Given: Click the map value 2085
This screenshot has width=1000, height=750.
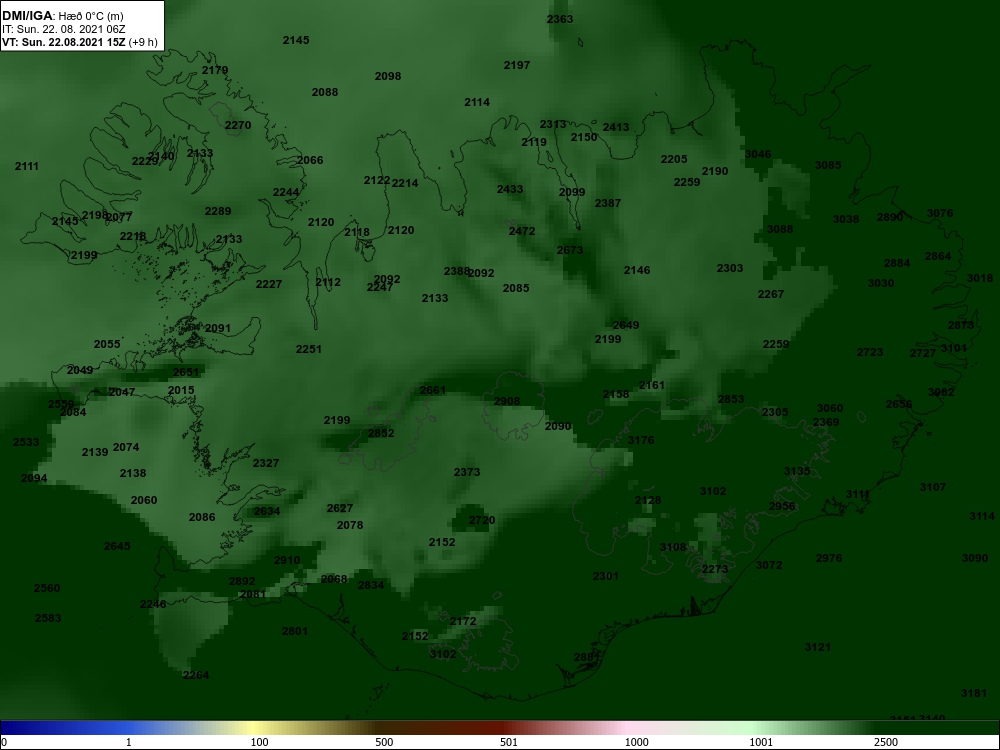Looking at the screenshot, I should [516, 288].
